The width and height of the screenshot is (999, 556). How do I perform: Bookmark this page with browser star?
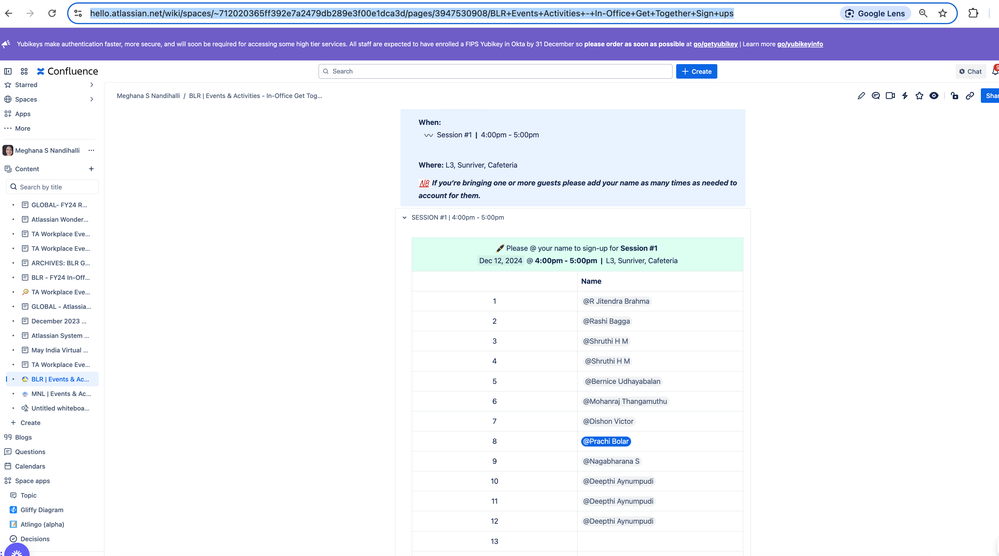[943, 13]
